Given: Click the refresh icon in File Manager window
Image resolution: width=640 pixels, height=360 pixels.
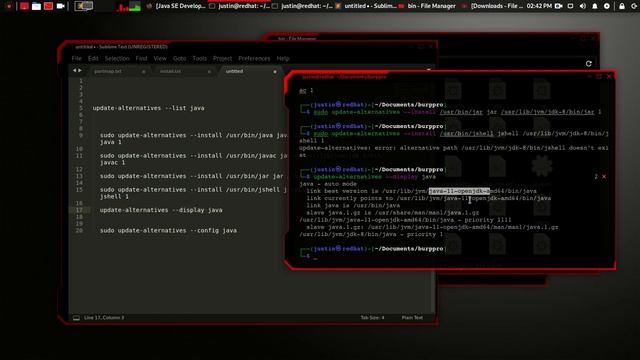Looking at the screenshot, I should (x=589, y=64).
